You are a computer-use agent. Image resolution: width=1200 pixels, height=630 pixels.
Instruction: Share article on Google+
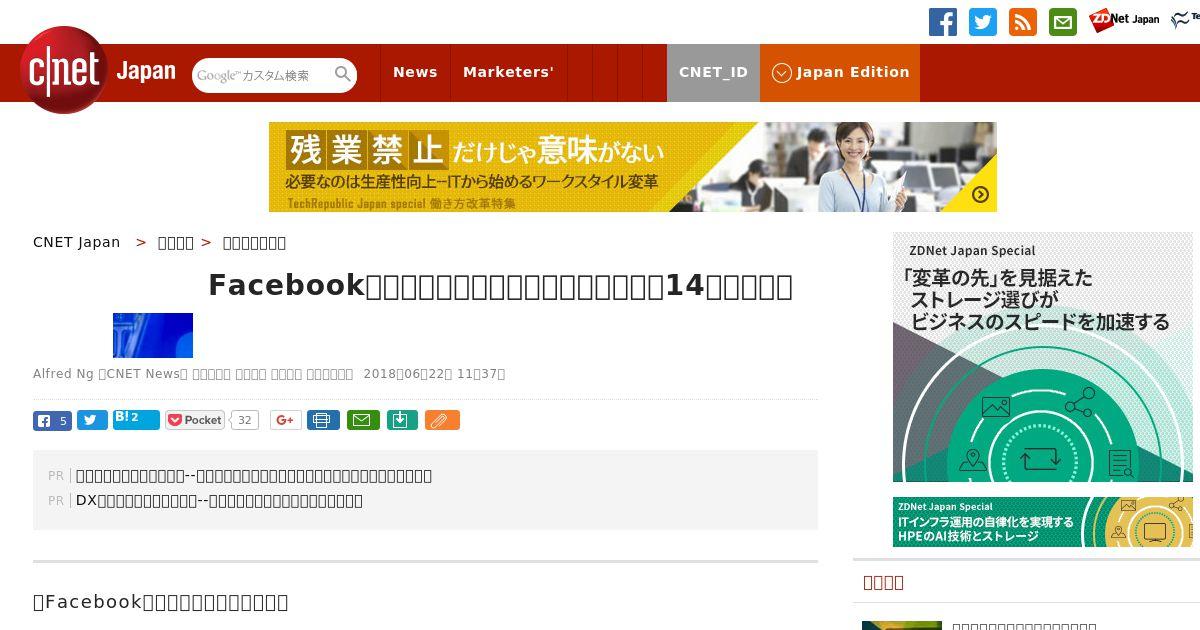coord(286,420)
